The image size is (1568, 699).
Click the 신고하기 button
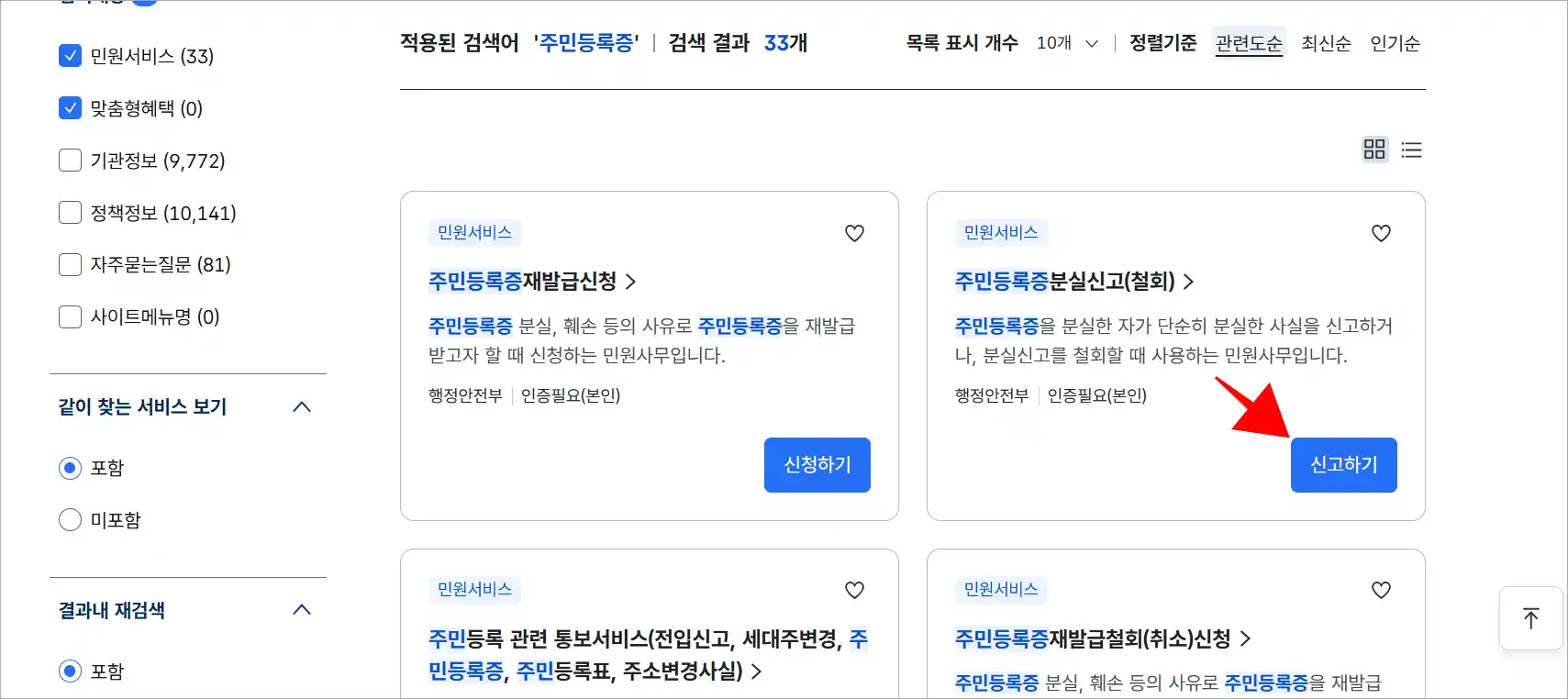(1343, 464)
